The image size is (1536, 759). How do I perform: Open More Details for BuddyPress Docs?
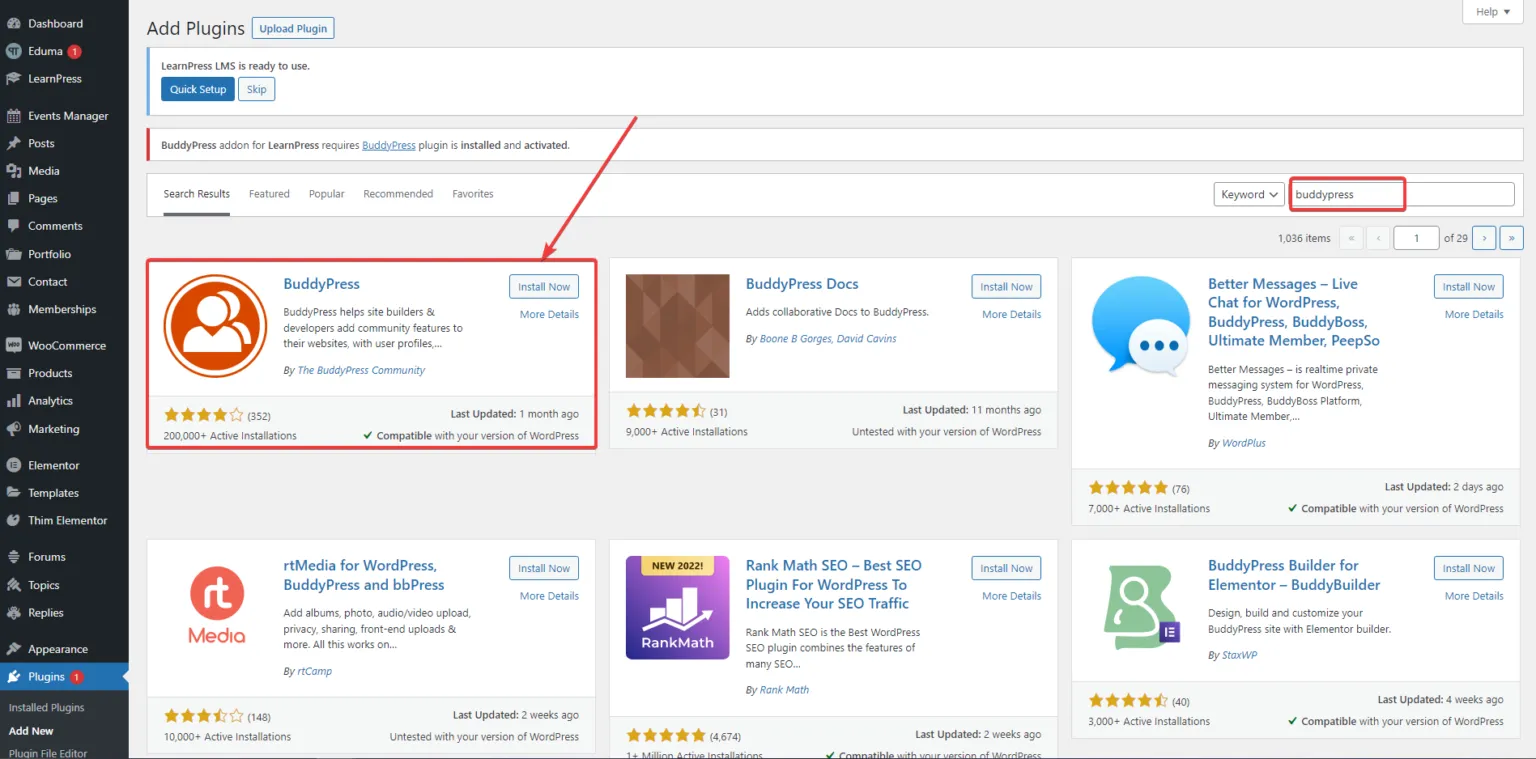[x=1011, y=314]
